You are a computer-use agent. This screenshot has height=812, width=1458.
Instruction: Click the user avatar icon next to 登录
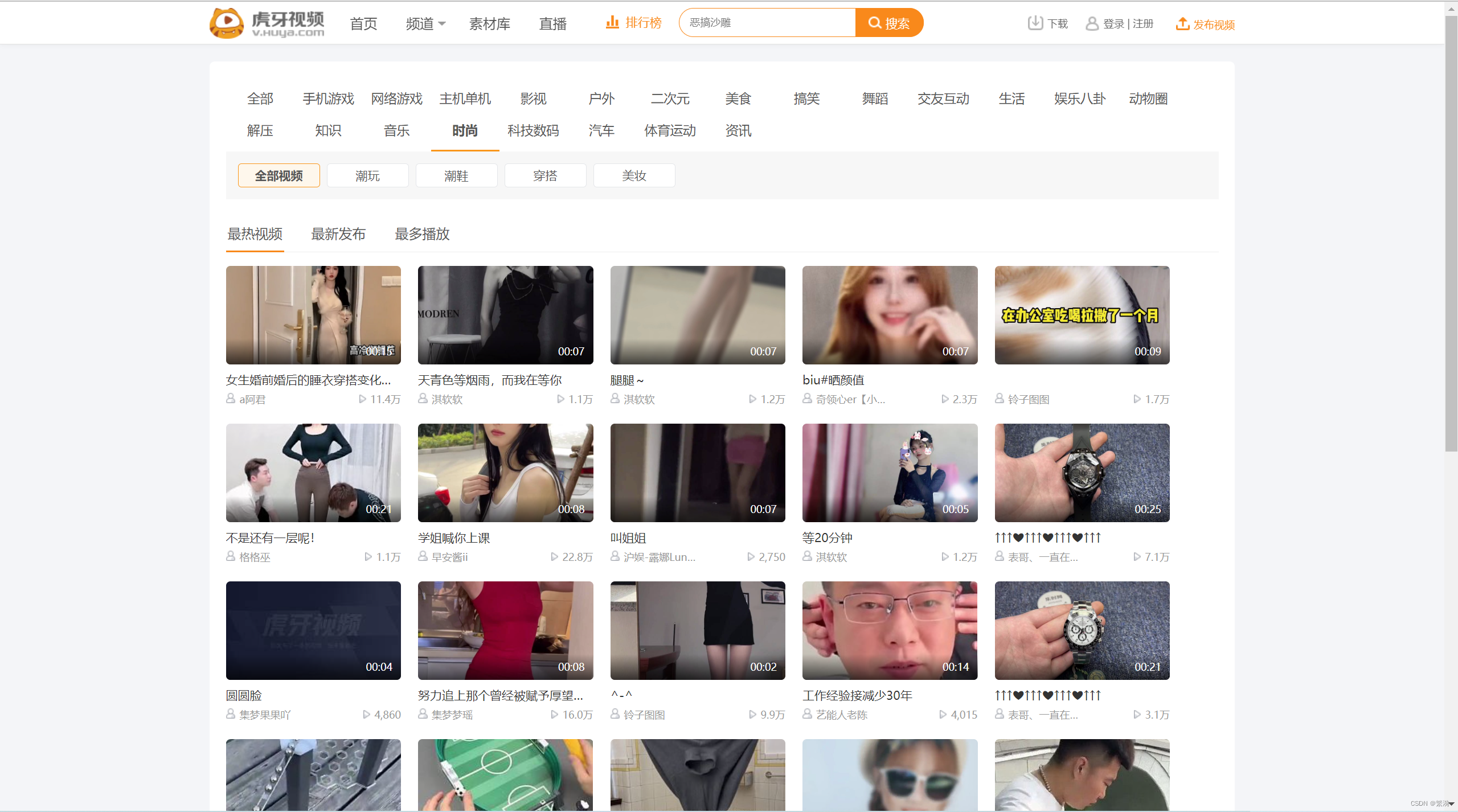[x=1092, y=23]
